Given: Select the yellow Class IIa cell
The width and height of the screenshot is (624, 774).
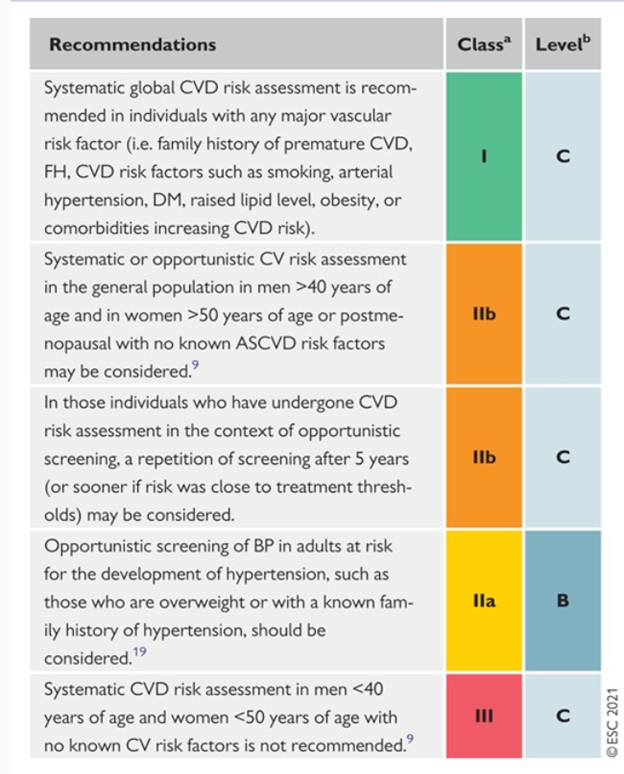Looking at the screenshot, I should tap(484, 602).
